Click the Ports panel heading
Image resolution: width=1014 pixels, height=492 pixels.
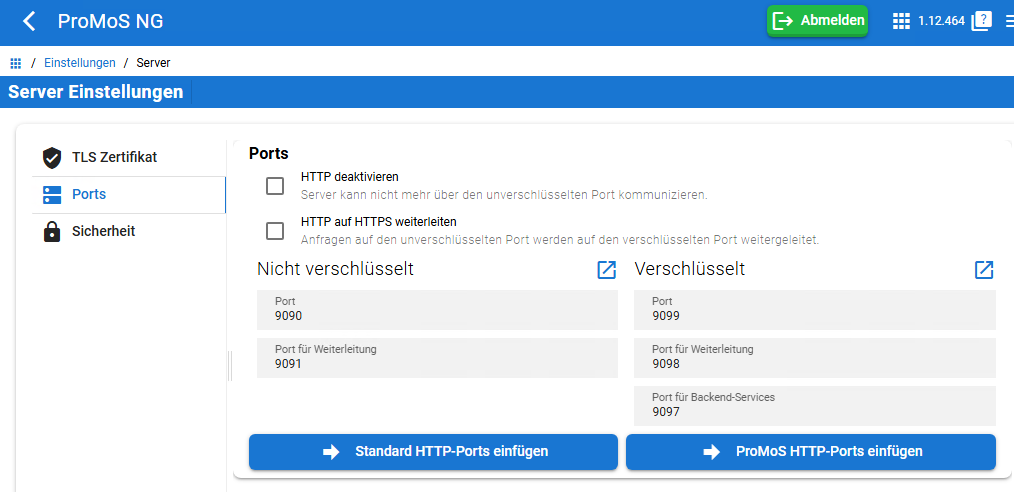point(268,154)
